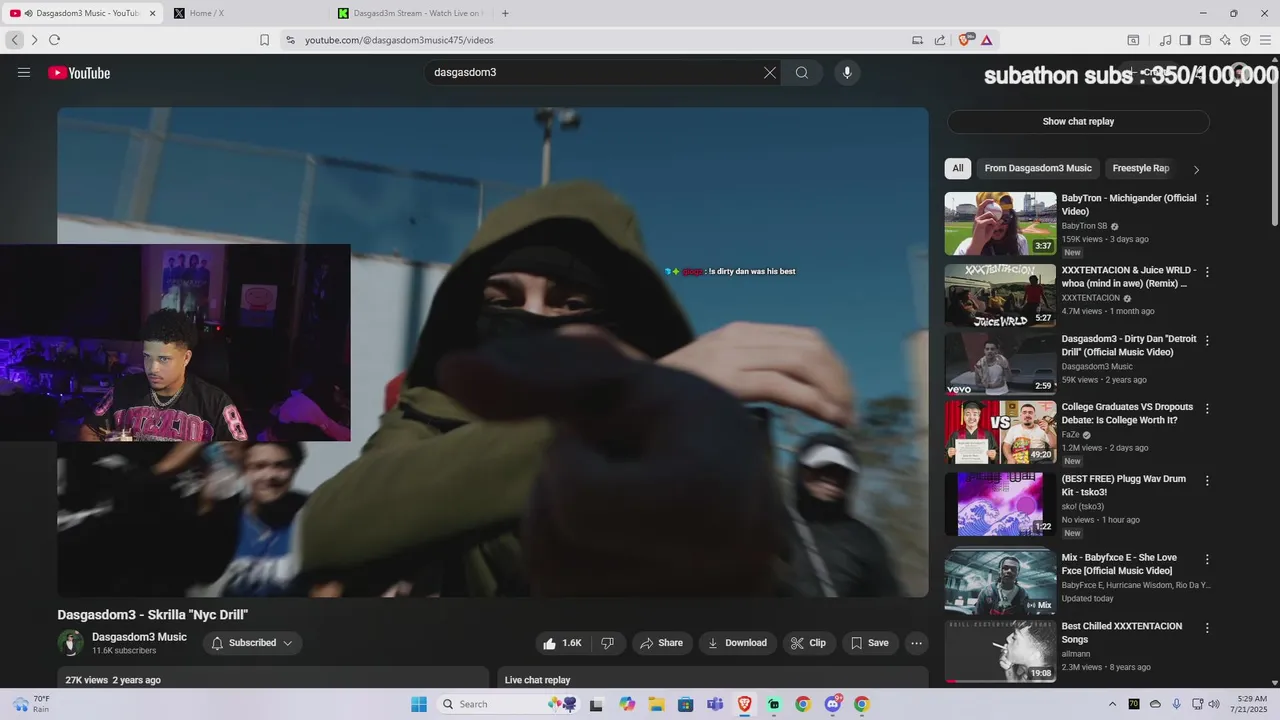Viewport: 1280px width, 720px height.
Task: Open options for BabyTron Michigander video
Action: (x=1207, y=200)
